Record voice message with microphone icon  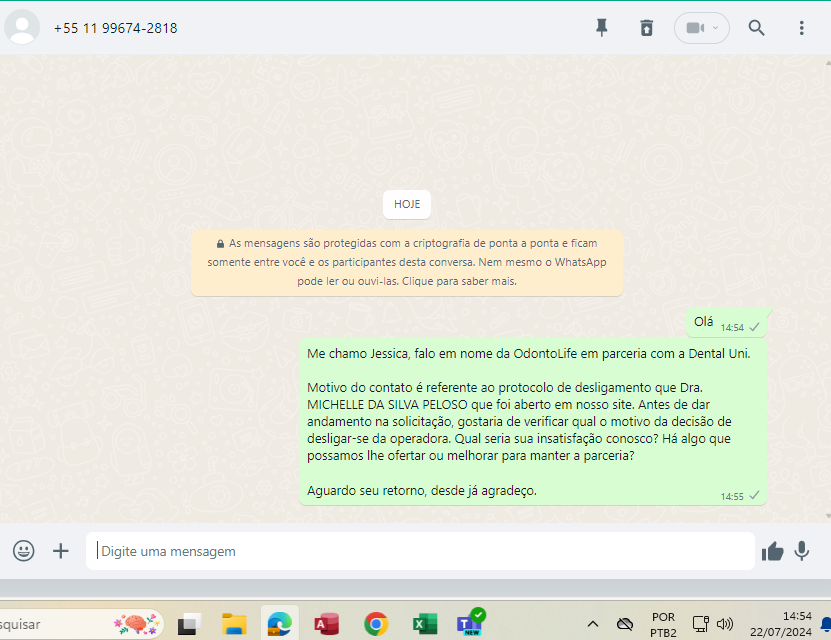click(802, 551)
